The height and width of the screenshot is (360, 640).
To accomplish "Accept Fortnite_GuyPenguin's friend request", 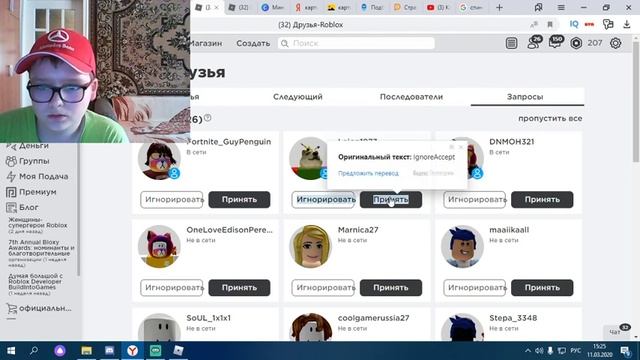I will tap(239, 200).
